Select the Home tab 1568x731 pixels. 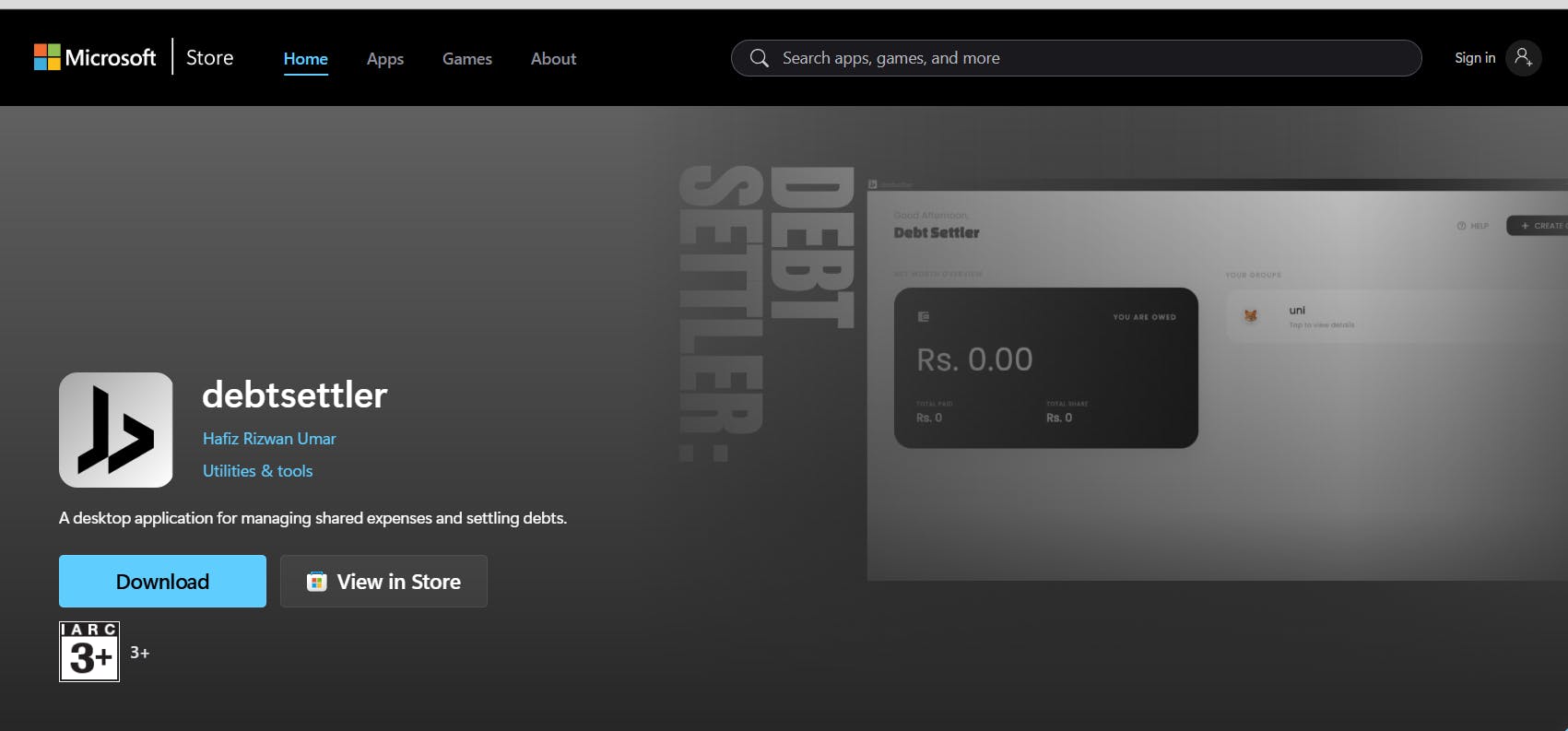pyautogui.click(x=306, y=58)
